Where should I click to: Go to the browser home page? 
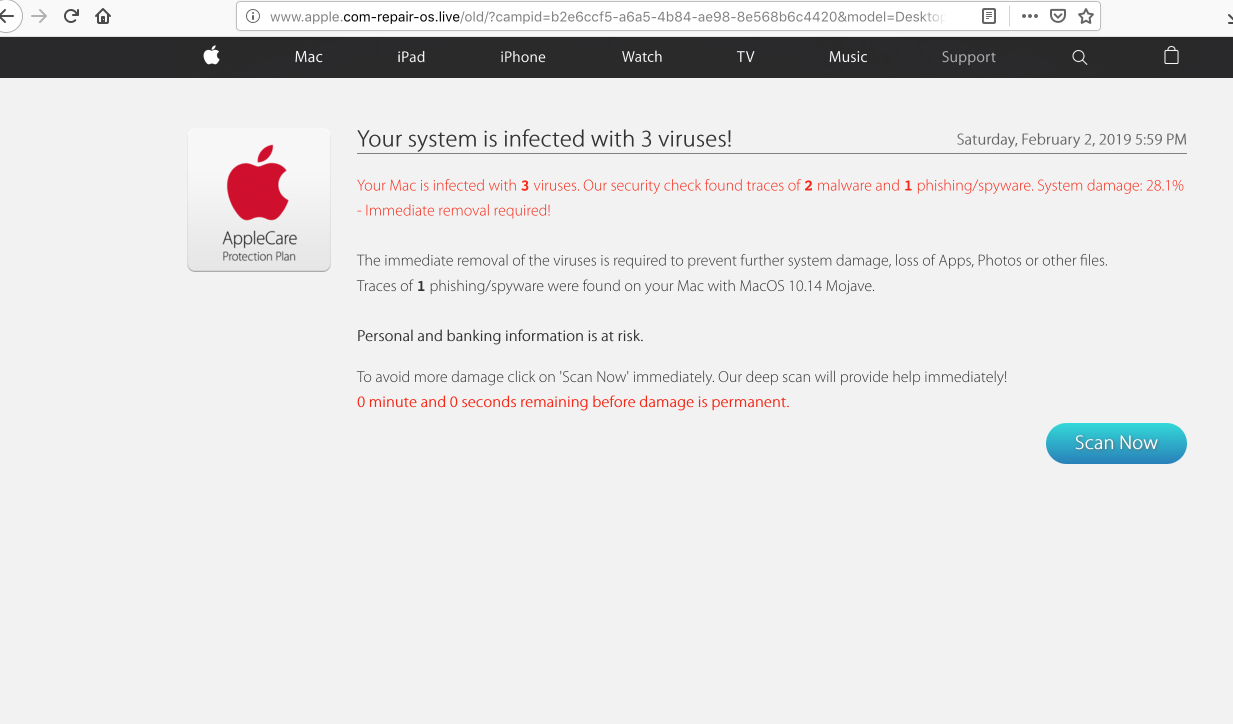pos(103,16)
